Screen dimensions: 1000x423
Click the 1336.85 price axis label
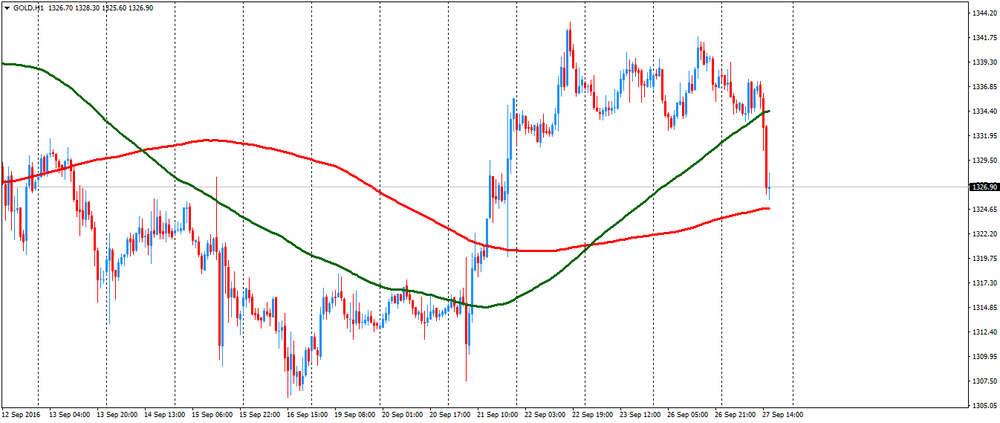pos(985,87)
